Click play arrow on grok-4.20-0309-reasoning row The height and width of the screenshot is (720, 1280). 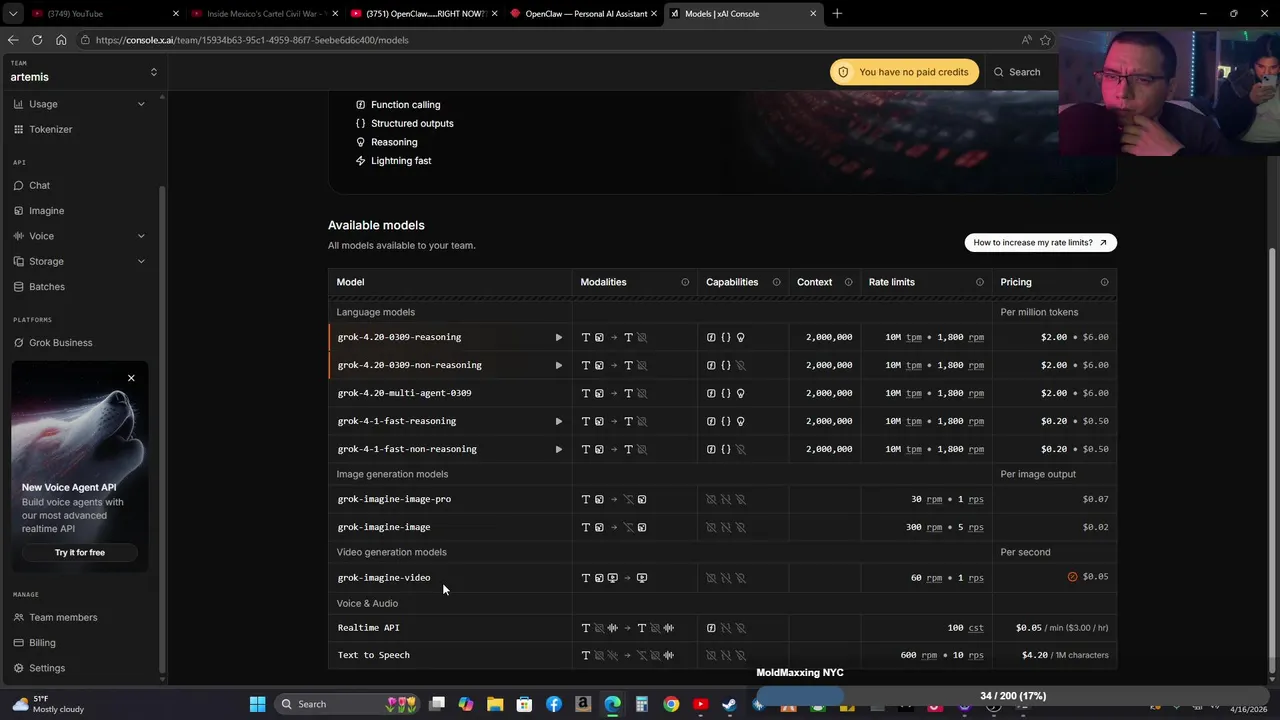(558, 337)
